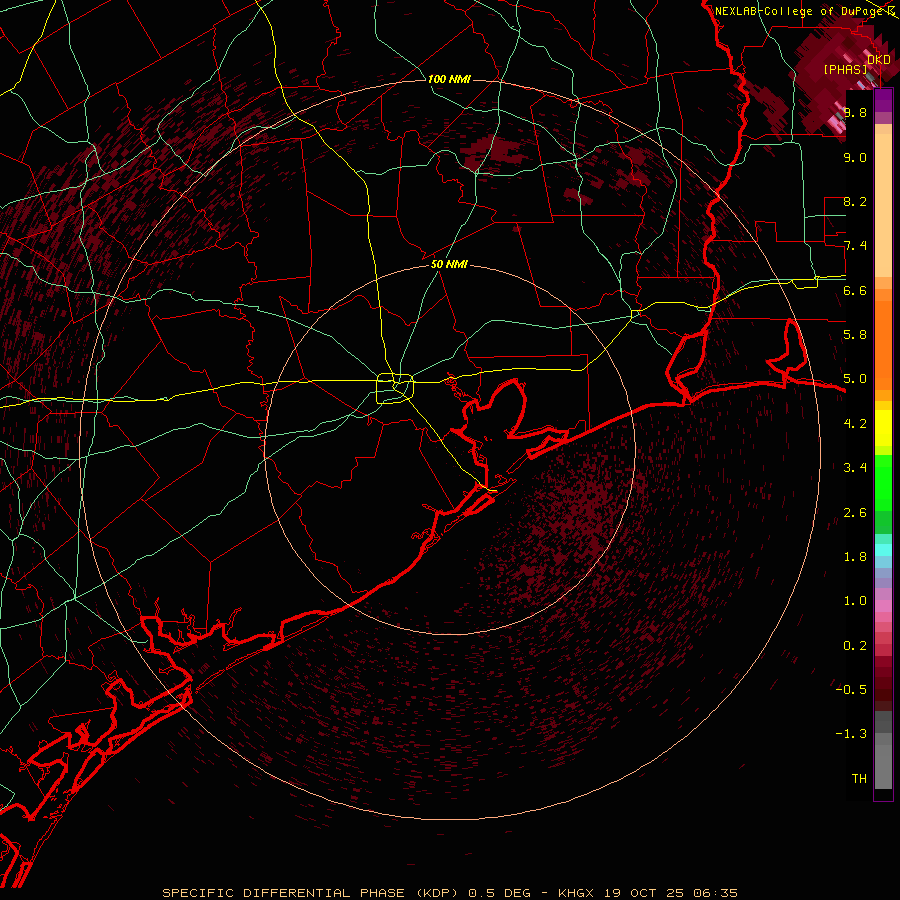This screenshot has height=900, width=900.
Task: Pick the gray TH segment of the color bar
Action: coord(883,766)
